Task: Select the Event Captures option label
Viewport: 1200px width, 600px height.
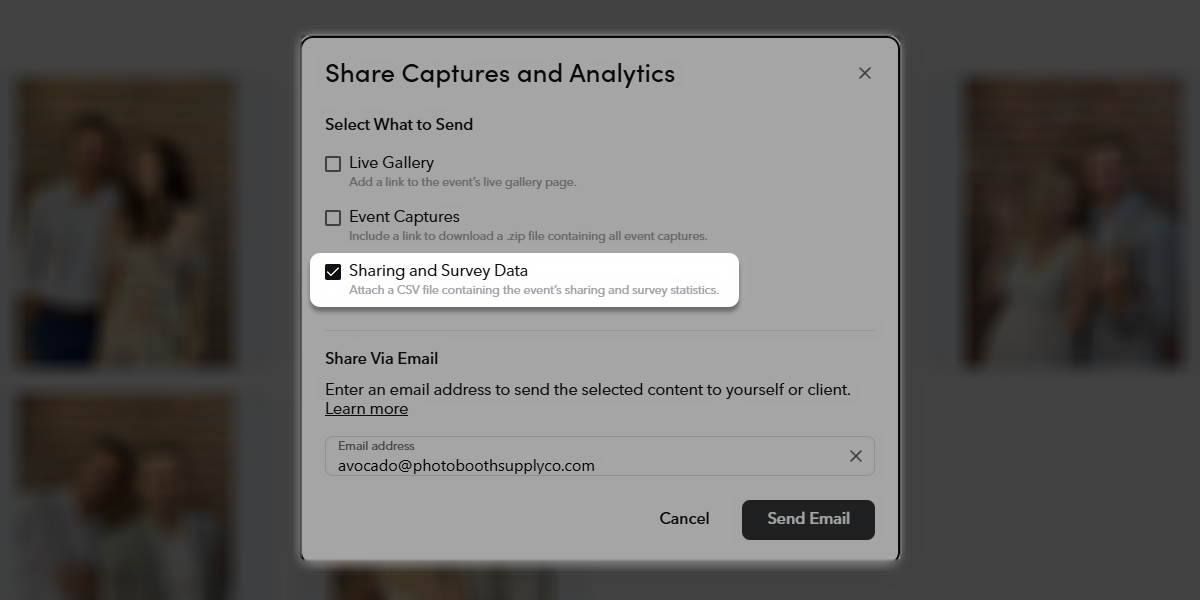Action: pyautogui.click(x=404, y=216)
